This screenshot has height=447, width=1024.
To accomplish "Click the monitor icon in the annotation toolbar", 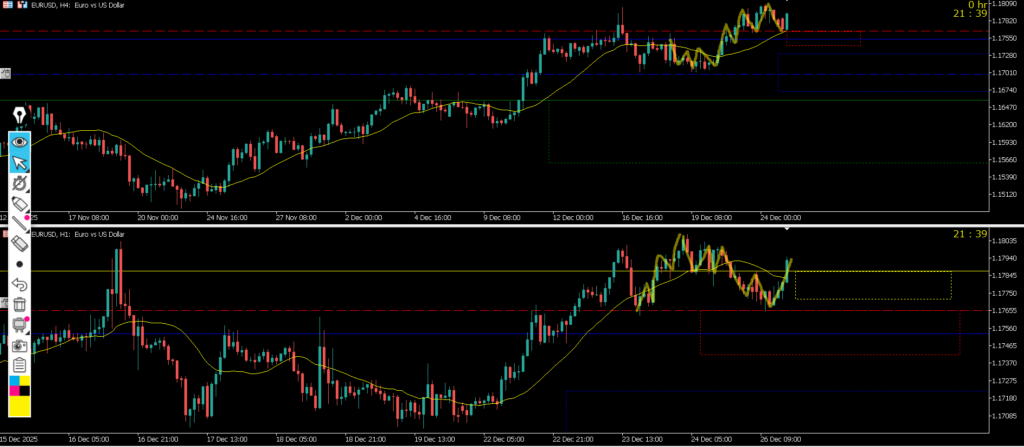I will [x=19, y=325].
